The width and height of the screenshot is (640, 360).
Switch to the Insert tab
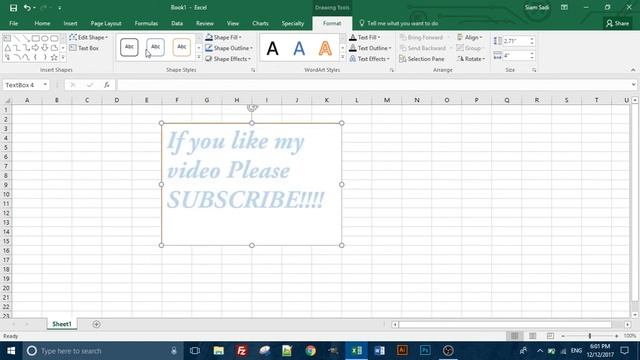(x=70, y=23)
